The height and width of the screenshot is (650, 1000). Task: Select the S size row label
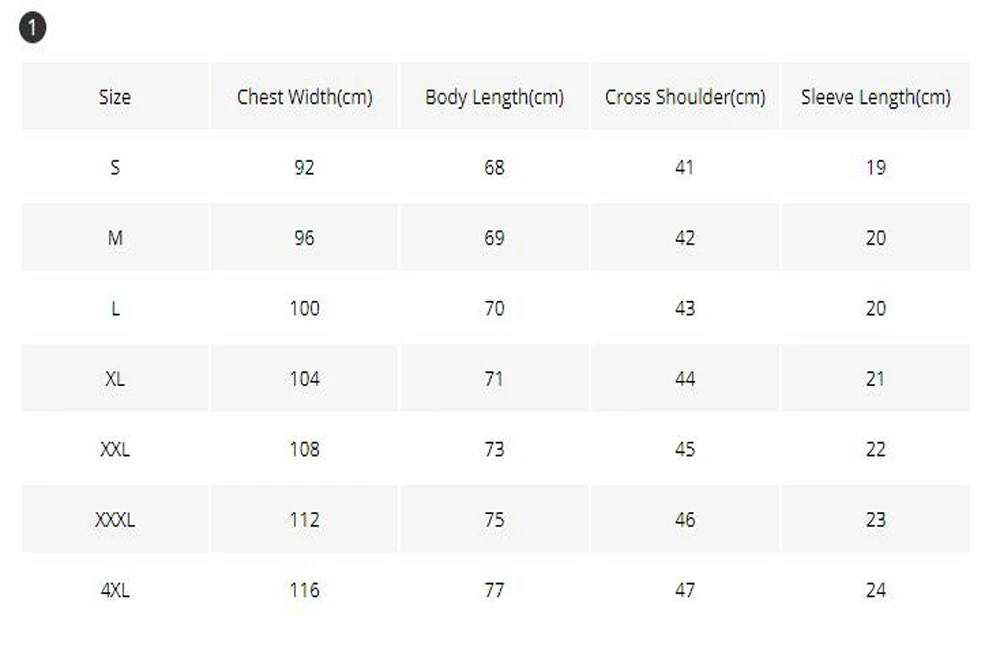point(115,168)
